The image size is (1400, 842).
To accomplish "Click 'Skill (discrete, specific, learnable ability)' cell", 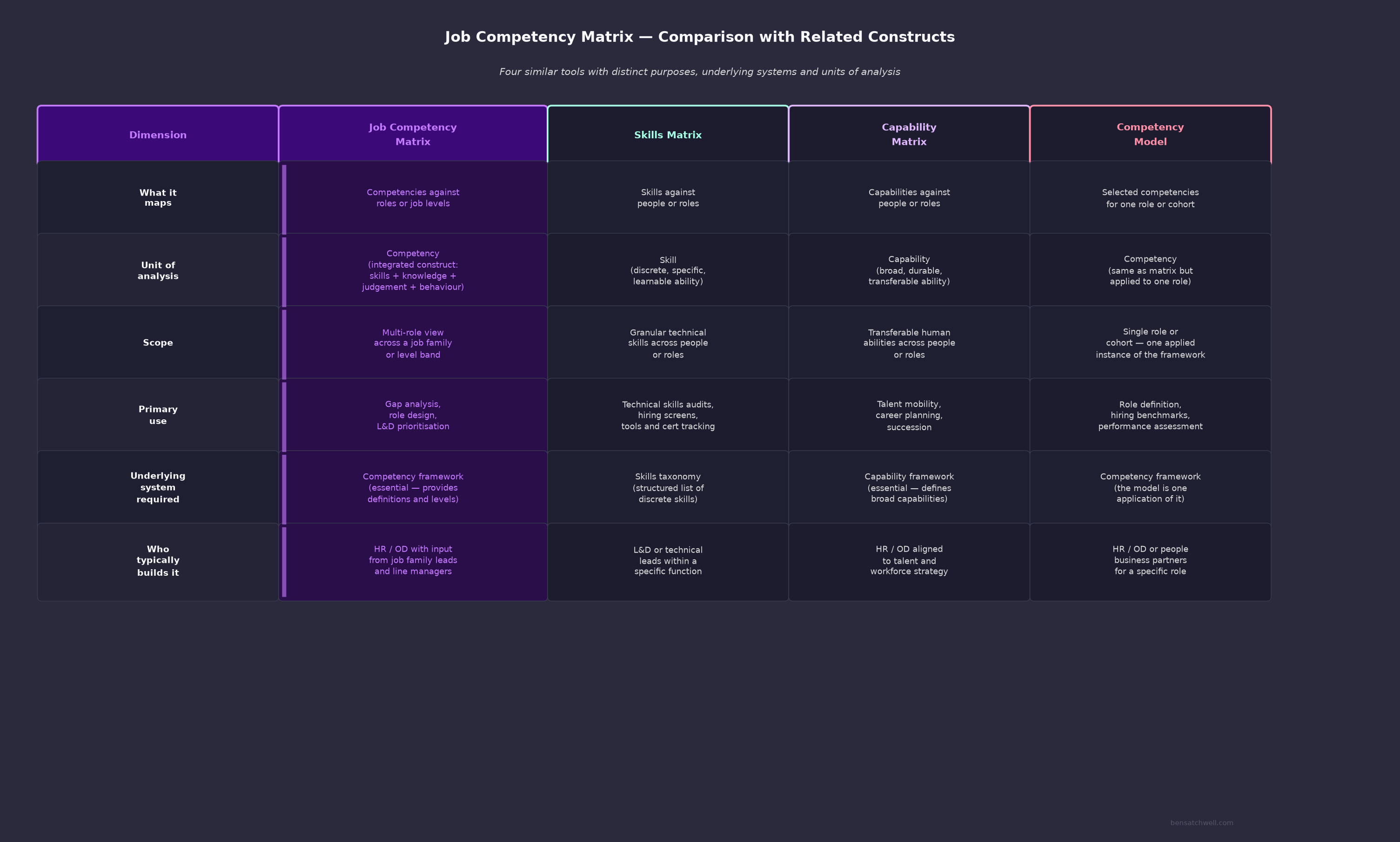I will click(x=668, y=270).
